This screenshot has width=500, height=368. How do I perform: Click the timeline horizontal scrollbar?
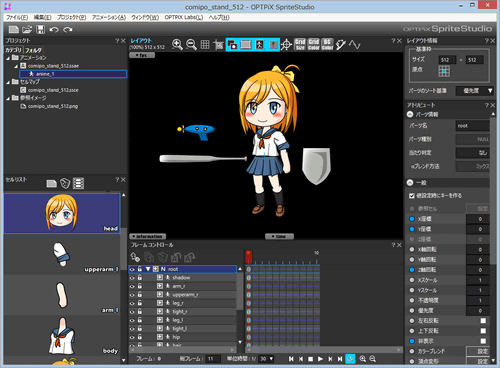coord(324,350)
